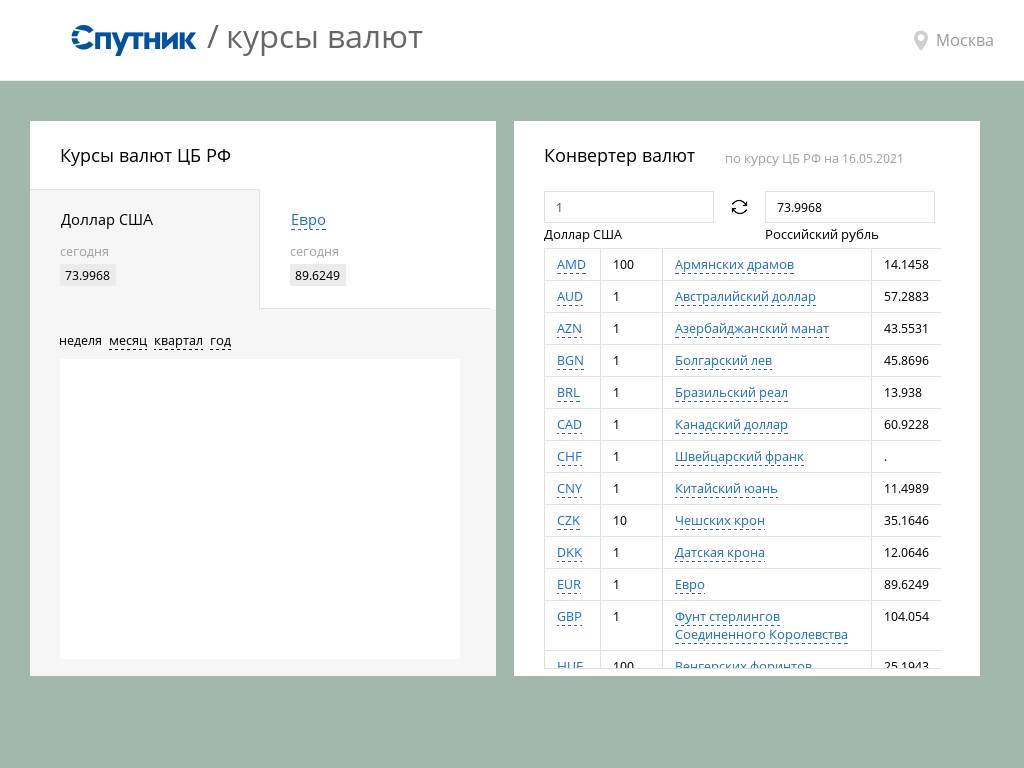Select the Швейцарский франк link
The width and height of the screenshot is (1024, 768).
(x=739, y=457)
